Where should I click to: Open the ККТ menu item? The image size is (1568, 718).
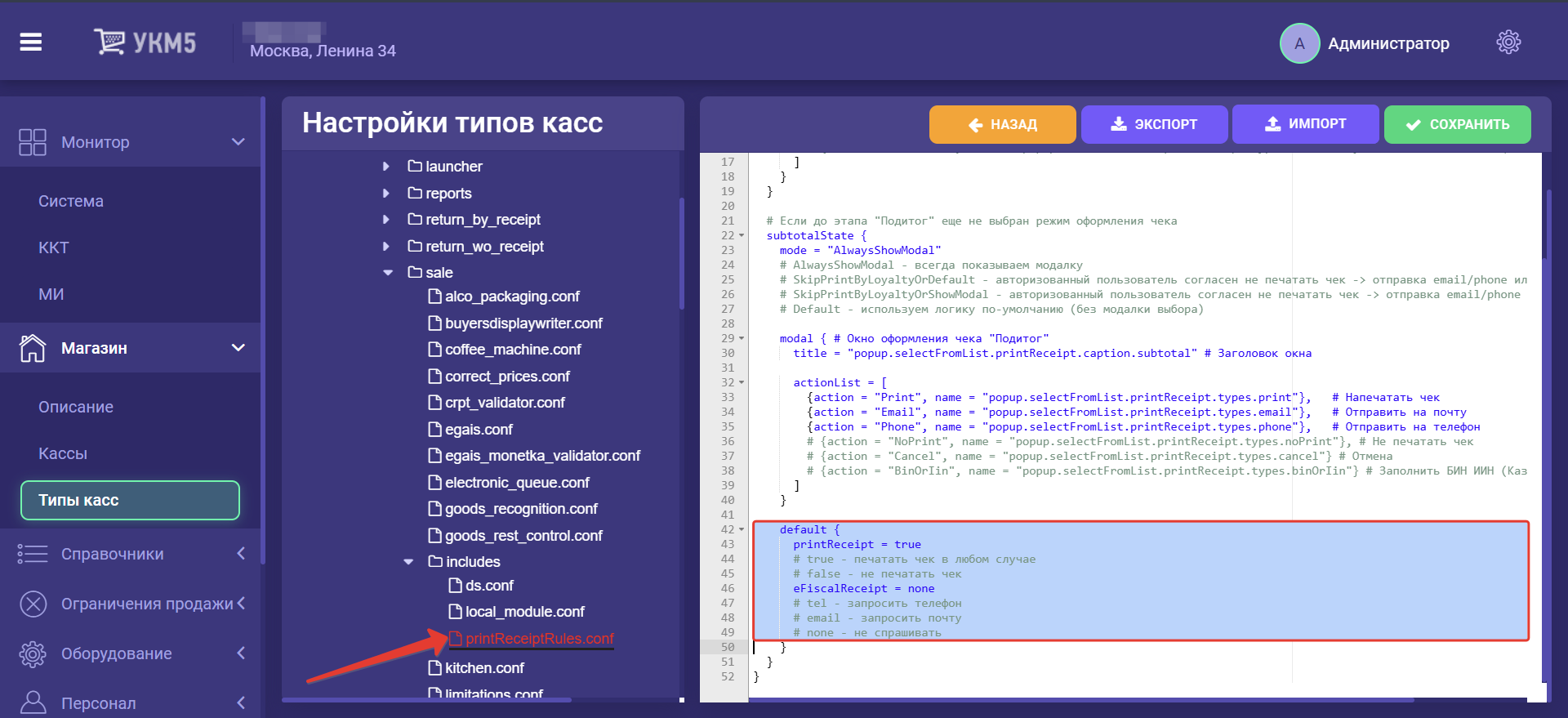pos(54,248)
